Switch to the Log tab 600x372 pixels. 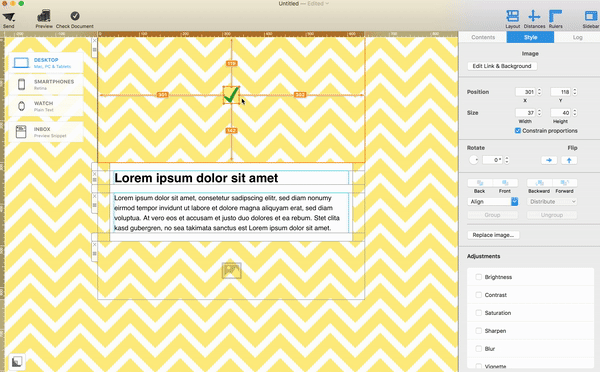pos(577,37)
